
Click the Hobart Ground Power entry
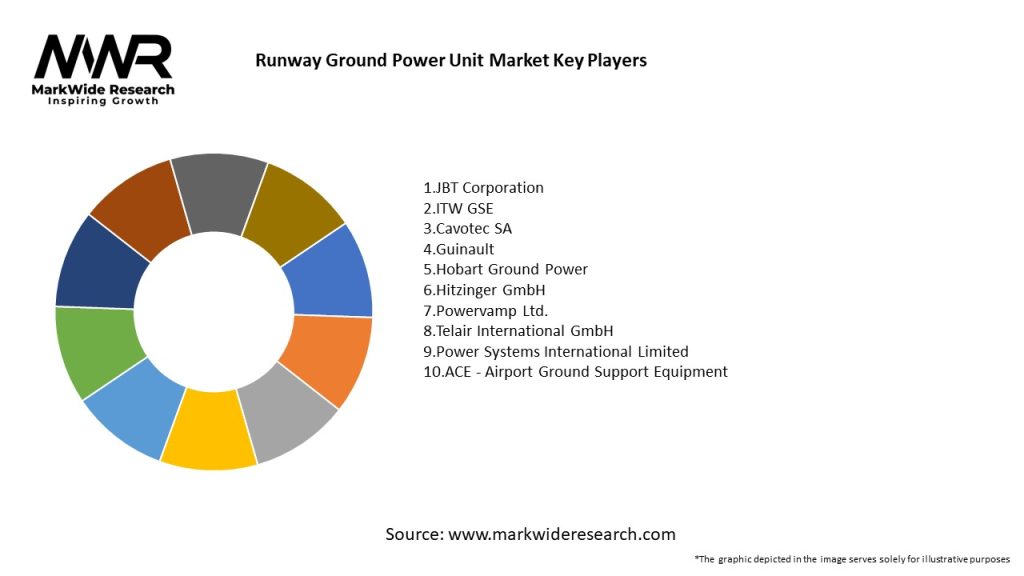(x=505, y=269)
